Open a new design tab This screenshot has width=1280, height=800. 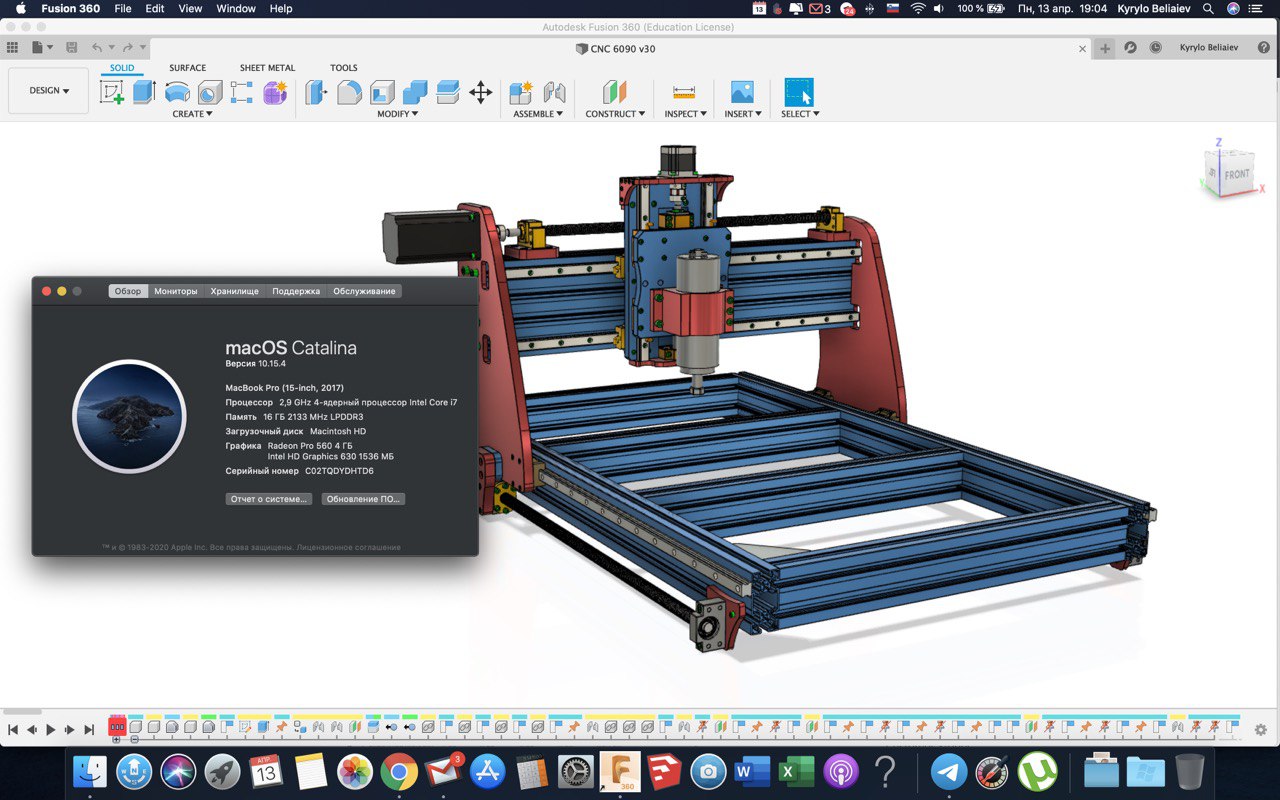1105,48
